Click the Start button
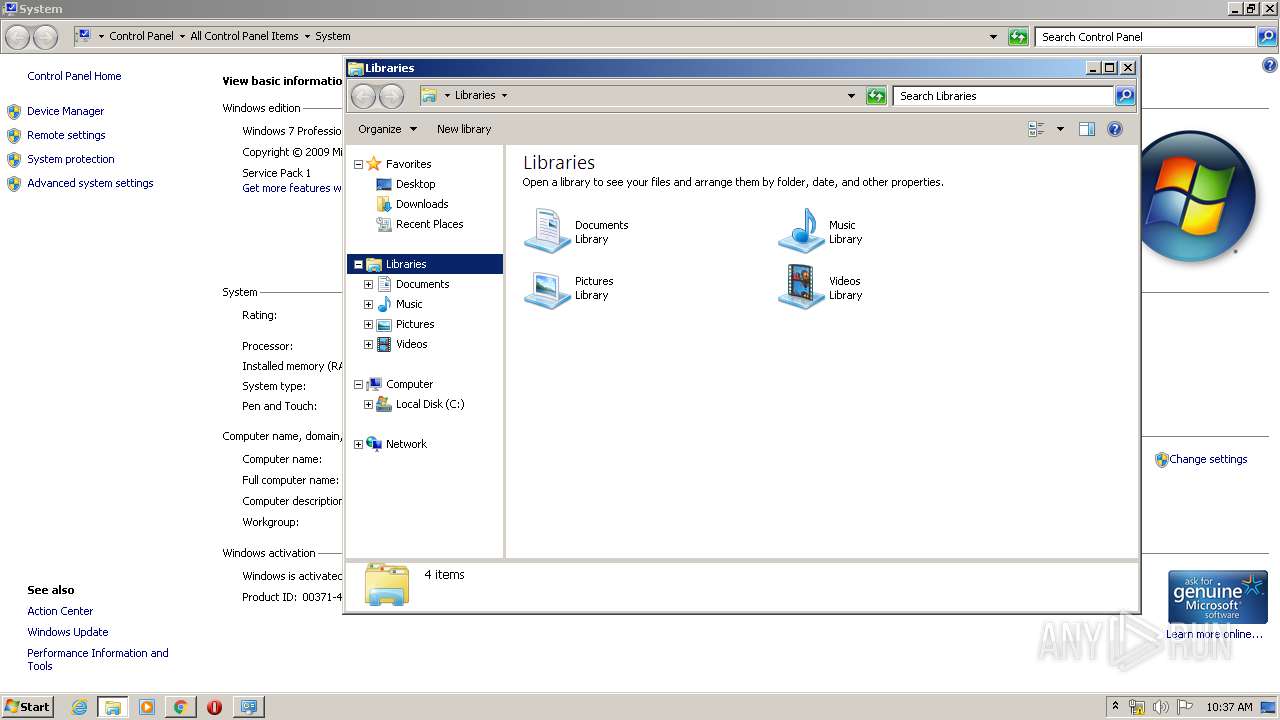The width and height of the screenshot is (1280, 720). (27, 707)
